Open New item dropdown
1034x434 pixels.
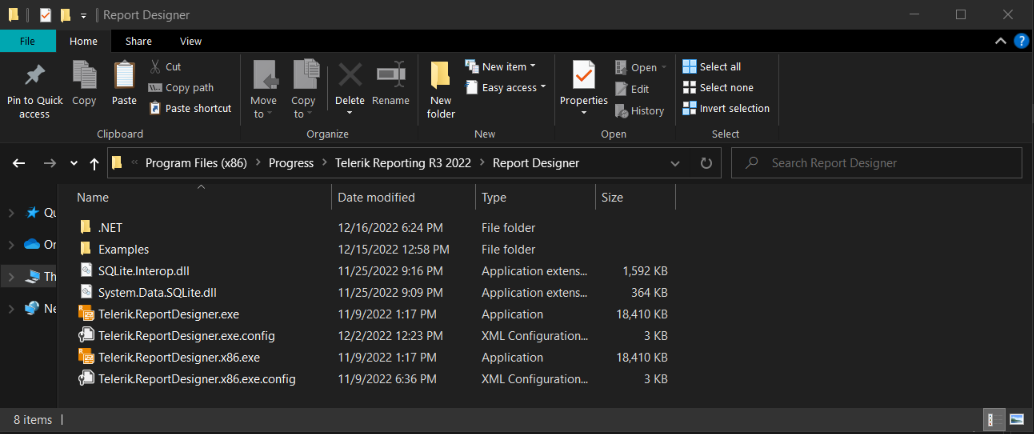point(501,67)
